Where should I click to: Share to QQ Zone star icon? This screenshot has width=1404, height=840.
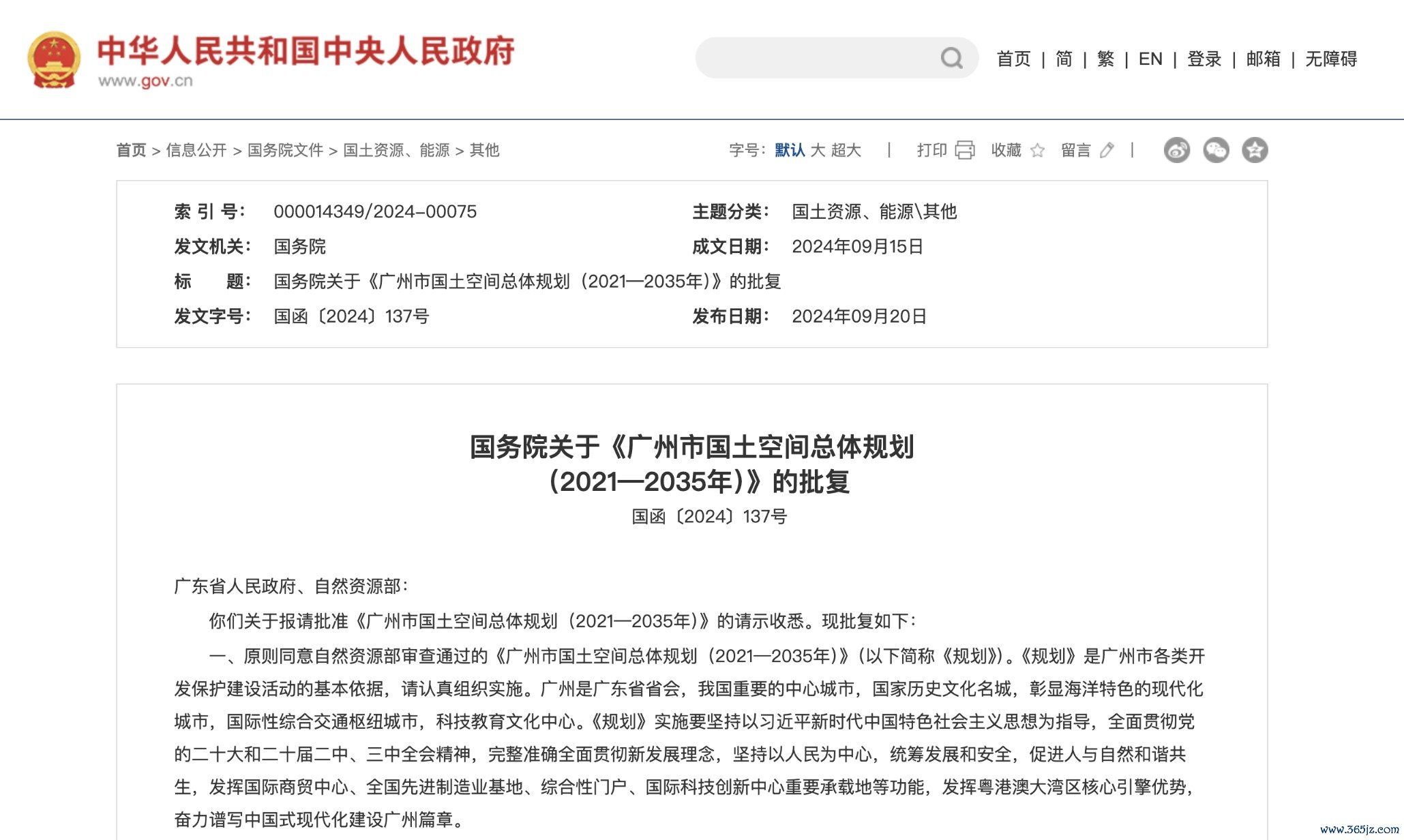[x=1255, y=150]
